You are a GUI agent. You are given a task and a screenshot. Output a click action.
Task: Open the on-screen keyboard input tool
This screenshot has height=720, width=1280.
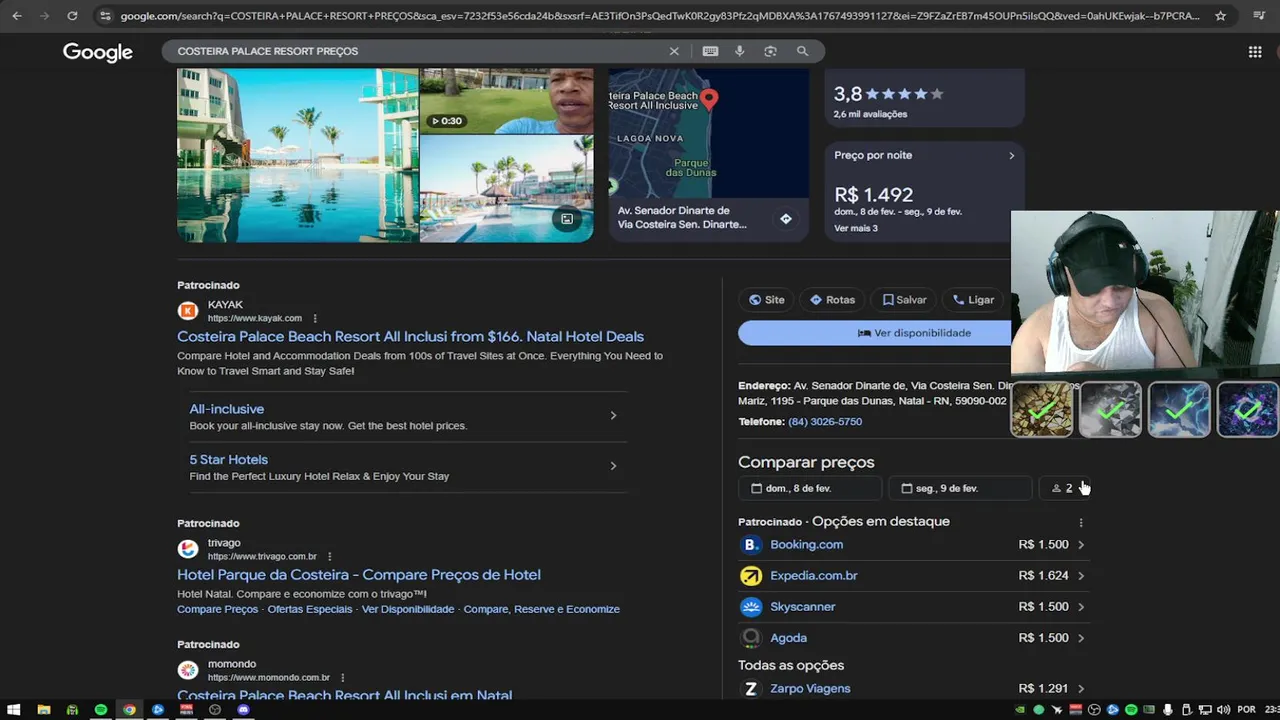tap(710, 51)
